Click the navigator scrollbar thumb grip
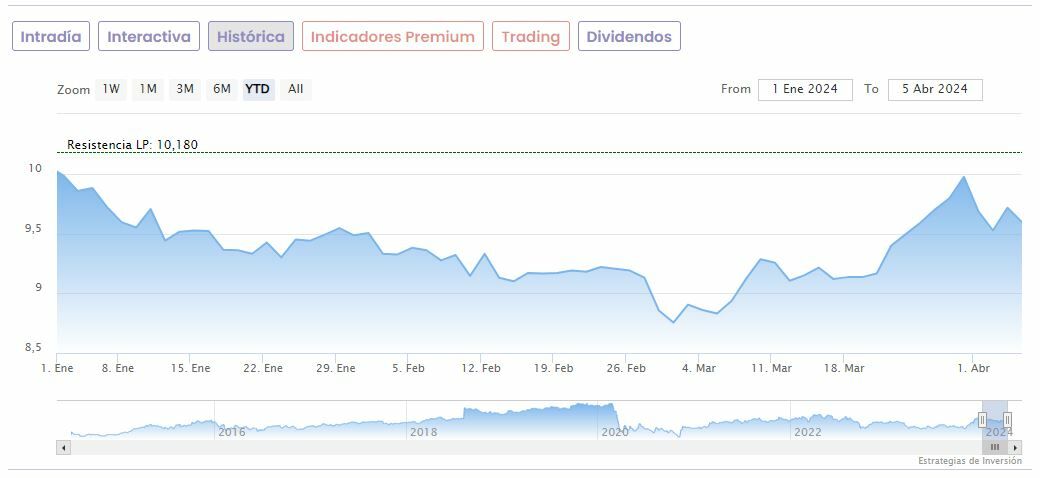This screenshot has width=1040, height=478. point(995,447)
